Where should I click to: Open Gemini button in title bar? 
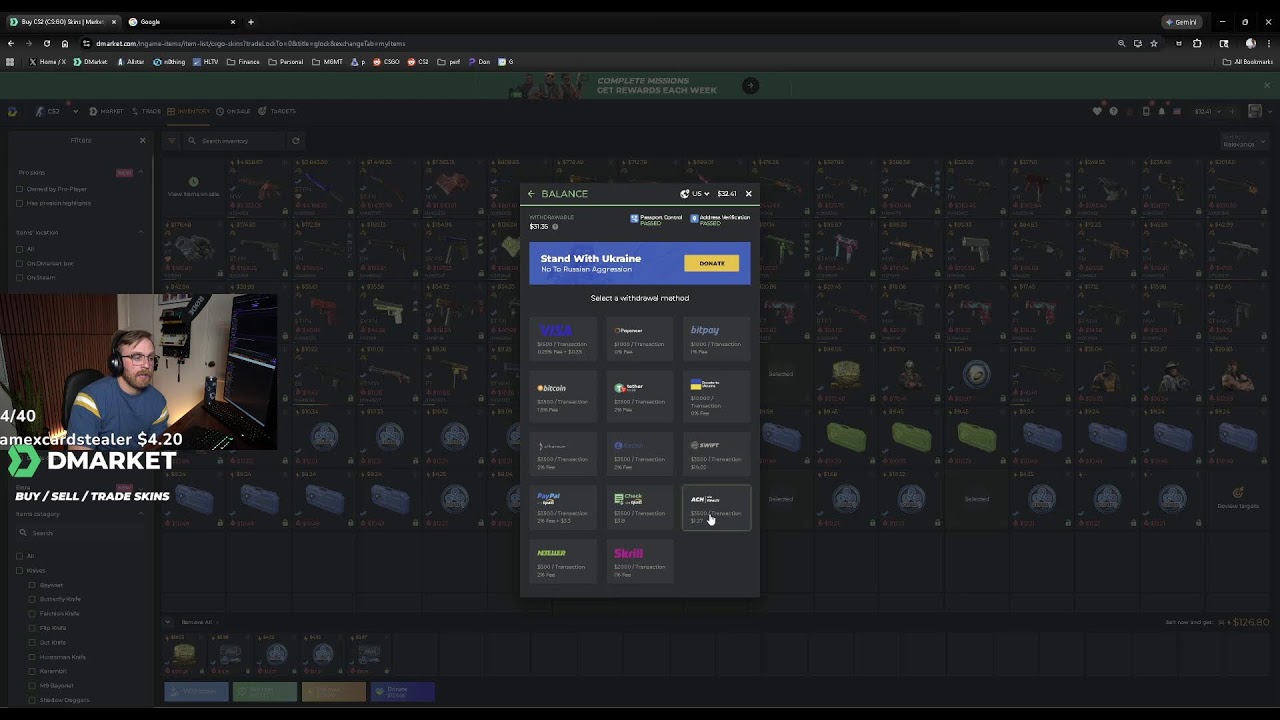(x=1182, y=21)
